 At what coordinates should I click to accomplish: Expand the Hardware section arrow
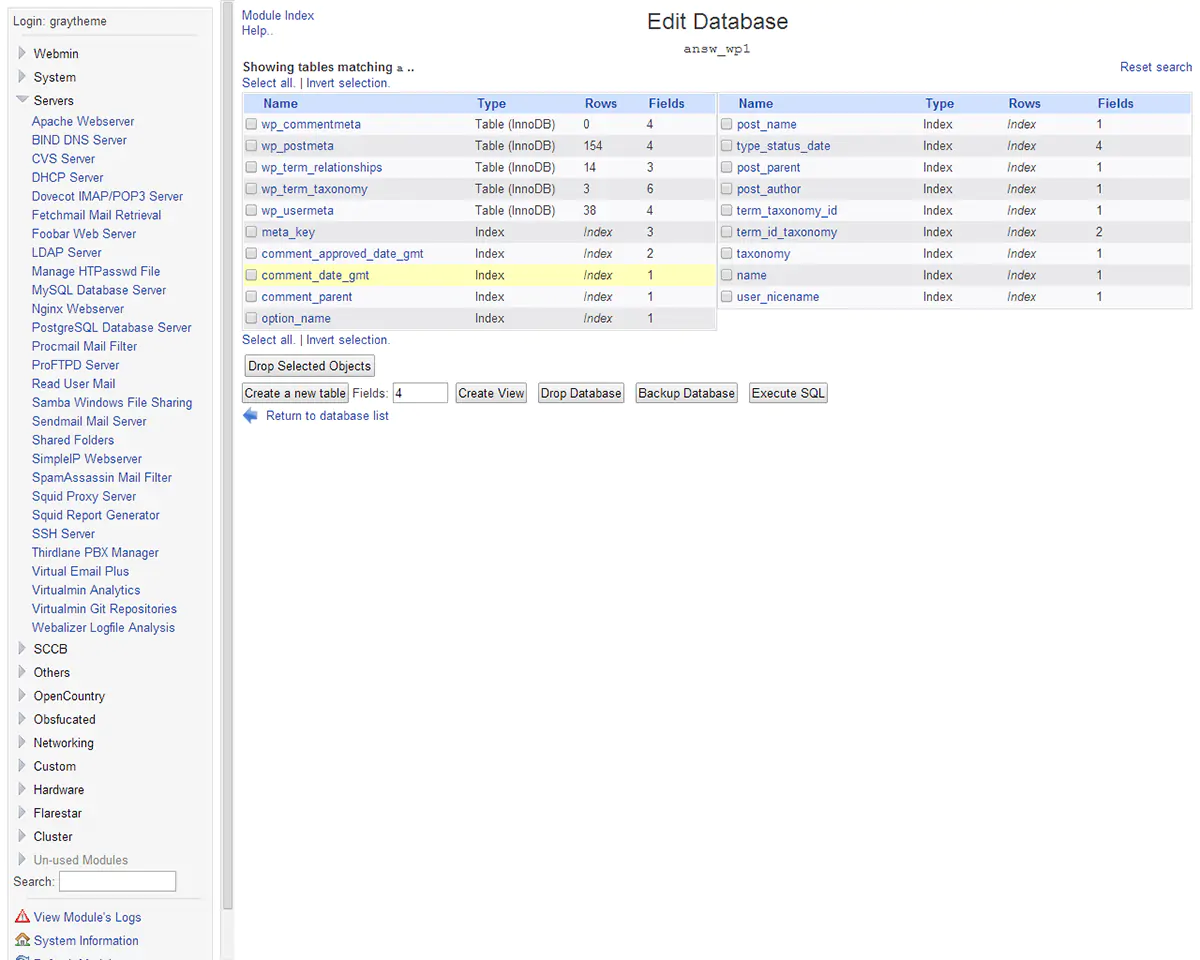click(x=22, y=790)
